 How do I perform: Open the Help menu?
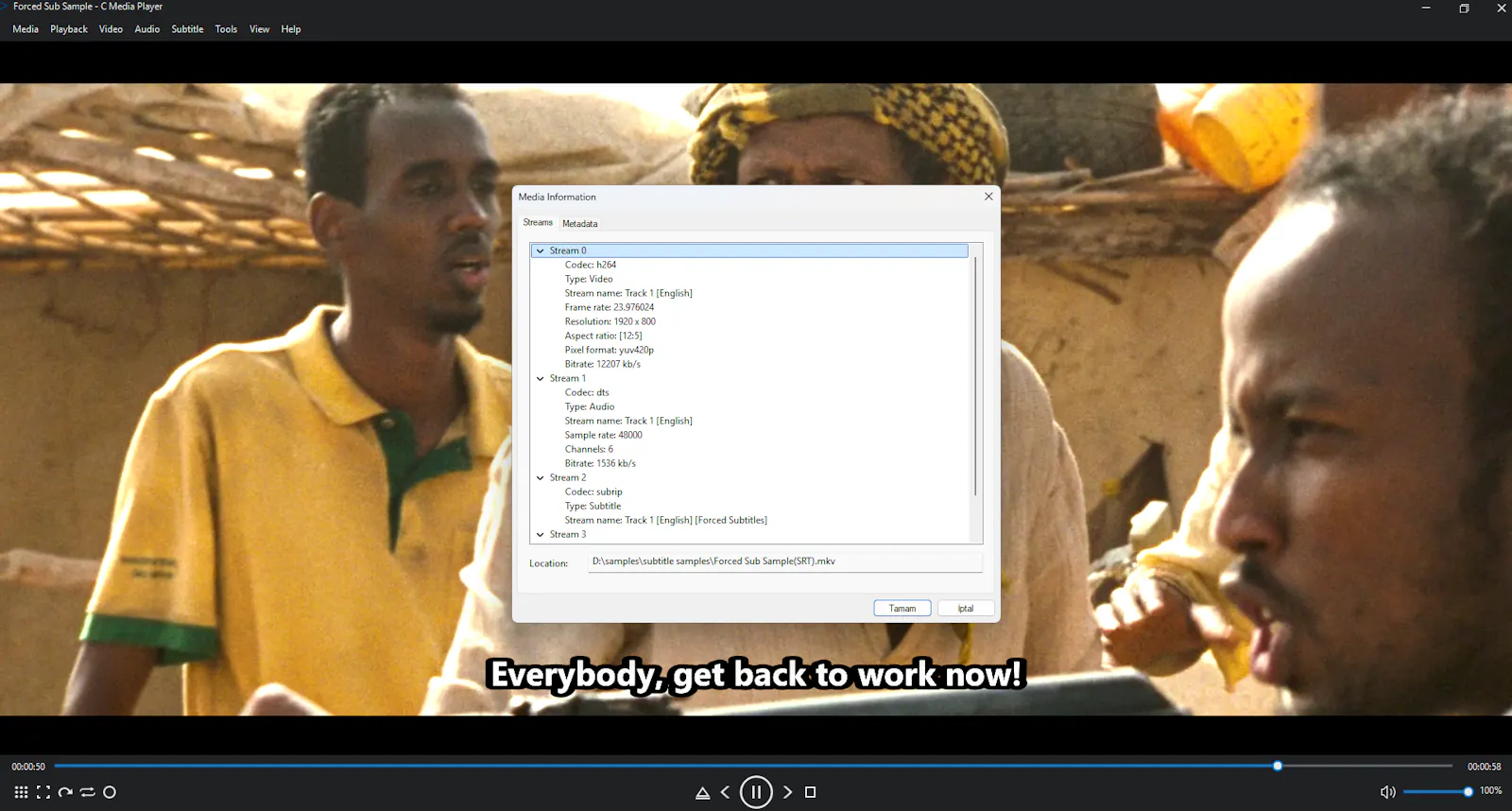click(x=291, y=29)
